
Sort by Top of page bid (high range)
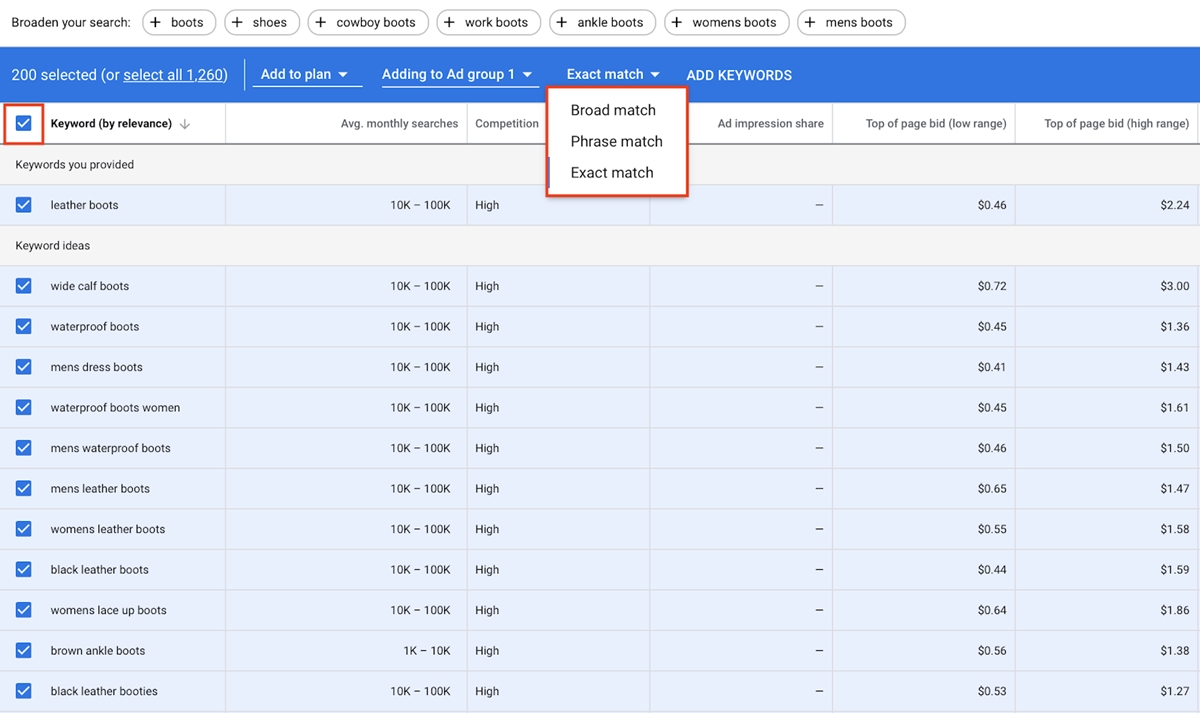click(x=1116, y=124)
